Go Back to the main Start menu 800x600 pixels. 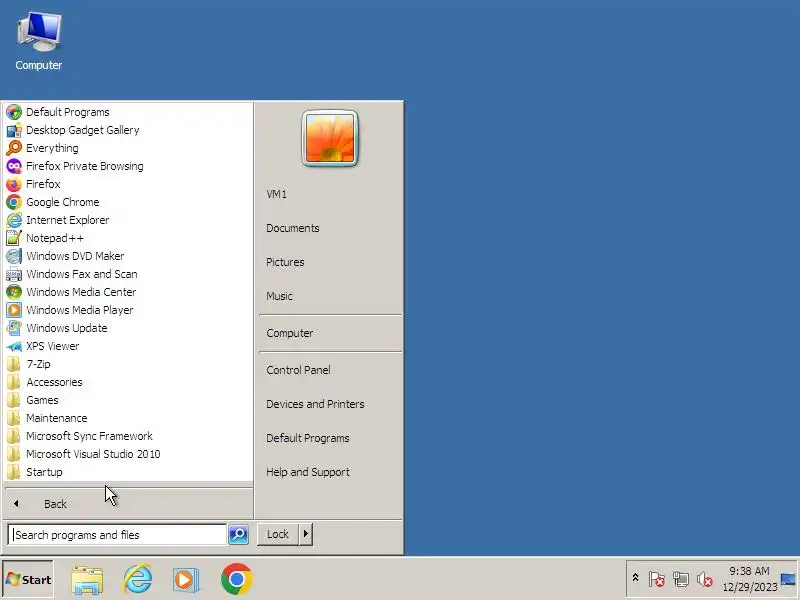point(129,504)
